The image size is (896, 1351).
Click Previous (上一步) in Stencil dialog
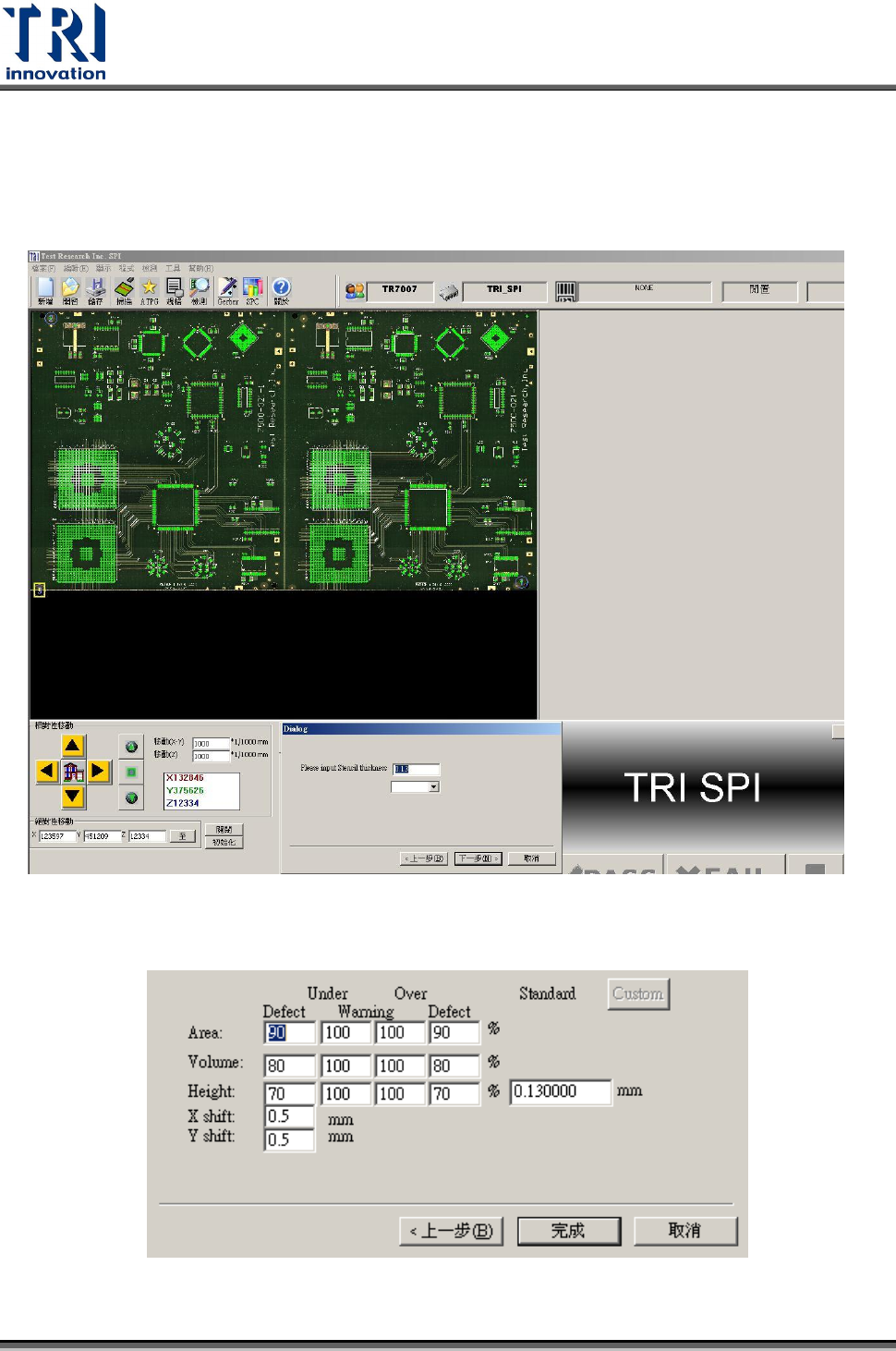point(424,858)
